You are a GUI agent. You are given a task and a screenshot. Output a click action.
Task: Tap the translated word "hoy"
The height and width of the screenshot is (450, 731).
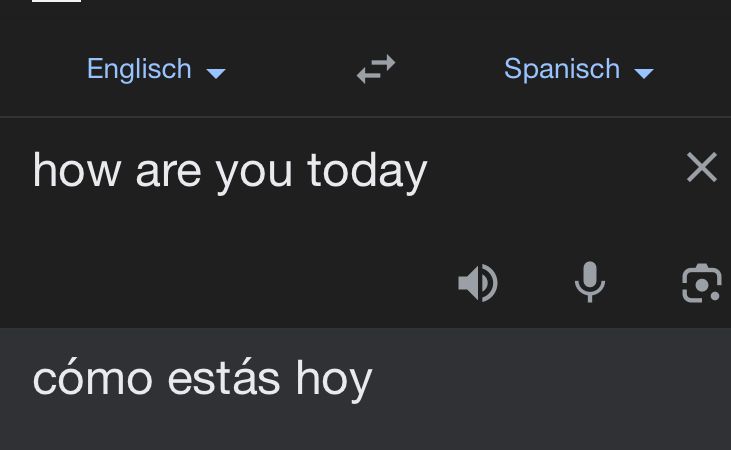(334, 379)
